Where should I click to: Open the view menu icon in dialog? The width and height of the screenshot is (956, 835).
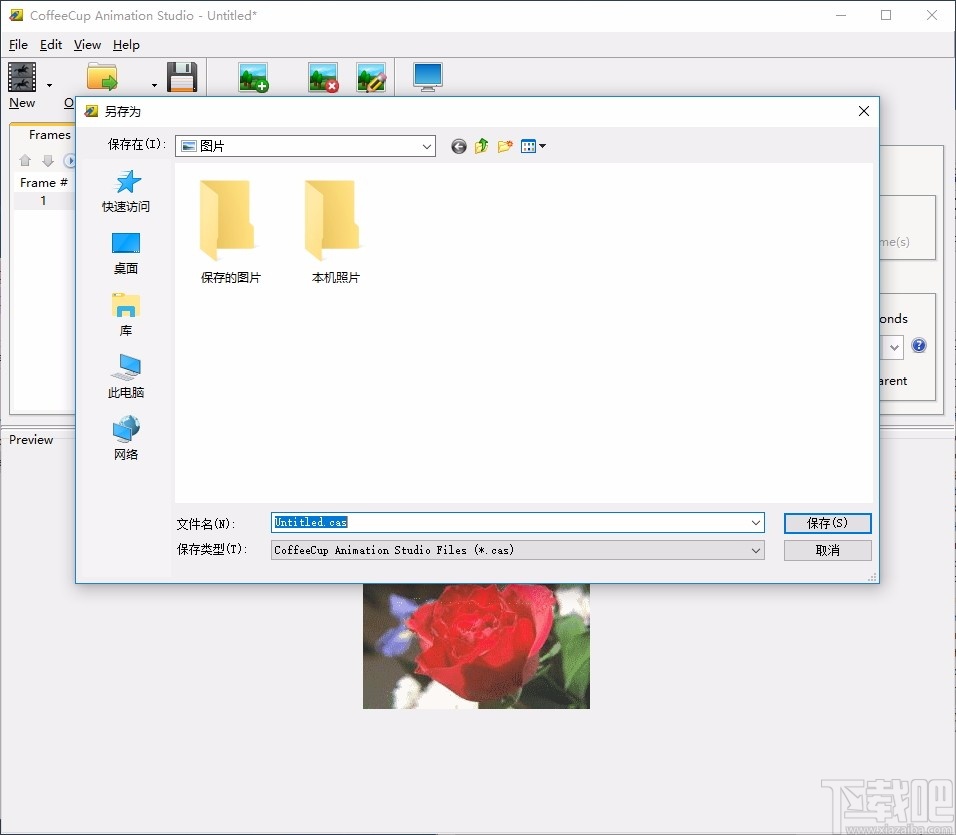coord(533,146)
